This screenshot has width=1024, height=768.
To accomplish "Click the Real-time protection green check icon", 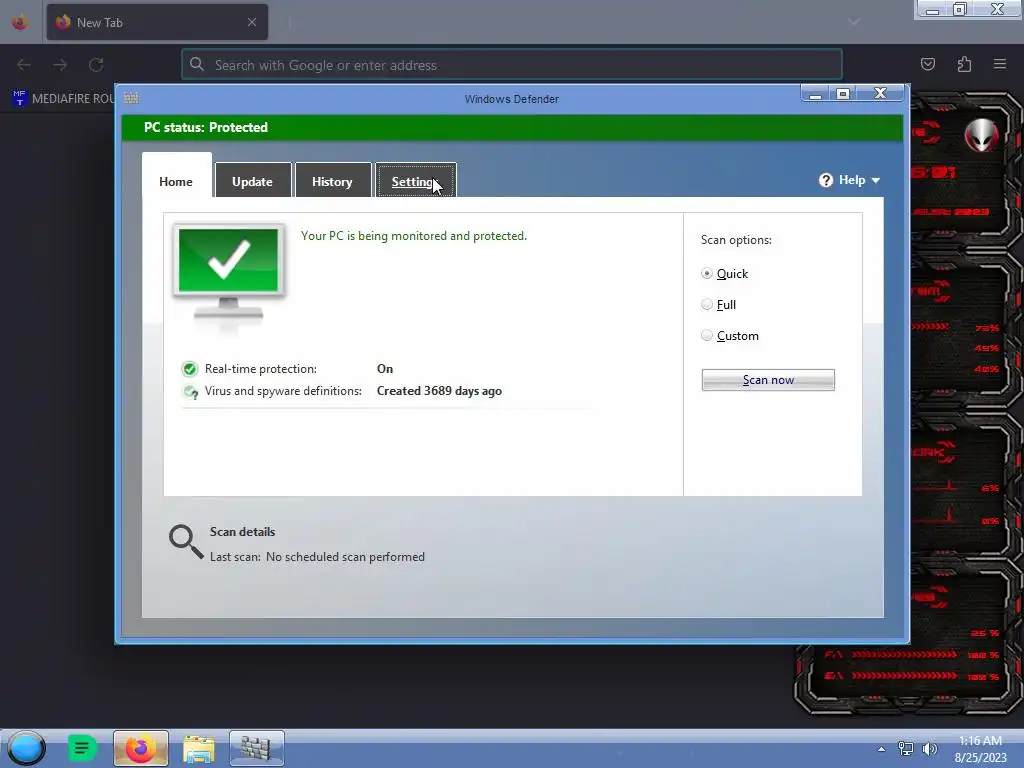I will (x=189, y=369).
